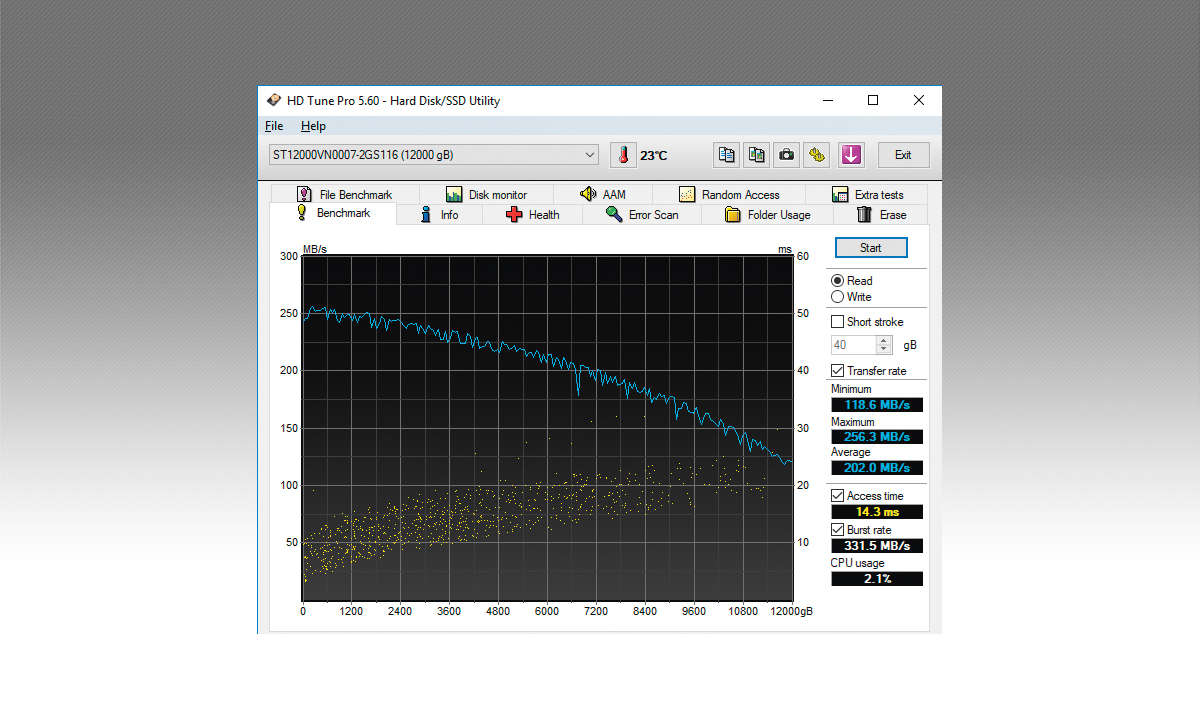This screenshot has height=720, width=1200.
Task: Click the Erase trash can icon
Action: coord(864,214)
